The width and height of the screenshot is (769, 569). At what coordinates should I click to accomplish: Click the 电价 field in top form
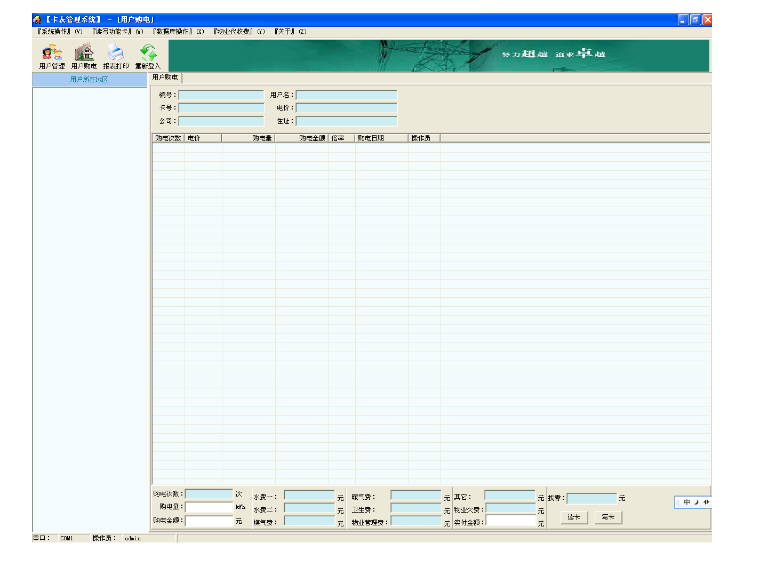click(346, 108)
